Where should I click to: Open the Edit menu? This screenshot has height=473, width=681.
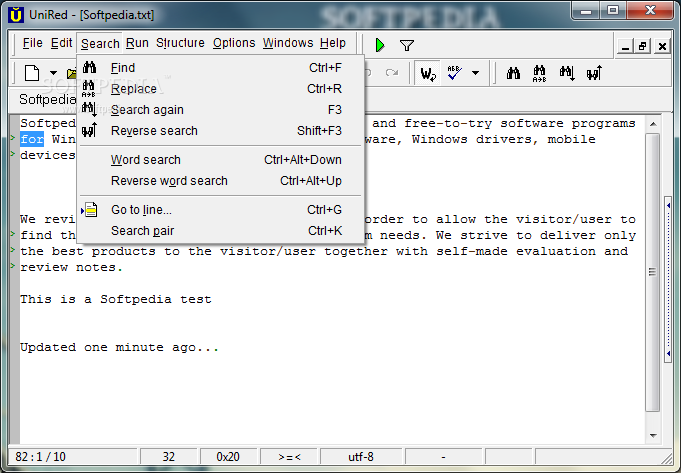tap(61, 43)
